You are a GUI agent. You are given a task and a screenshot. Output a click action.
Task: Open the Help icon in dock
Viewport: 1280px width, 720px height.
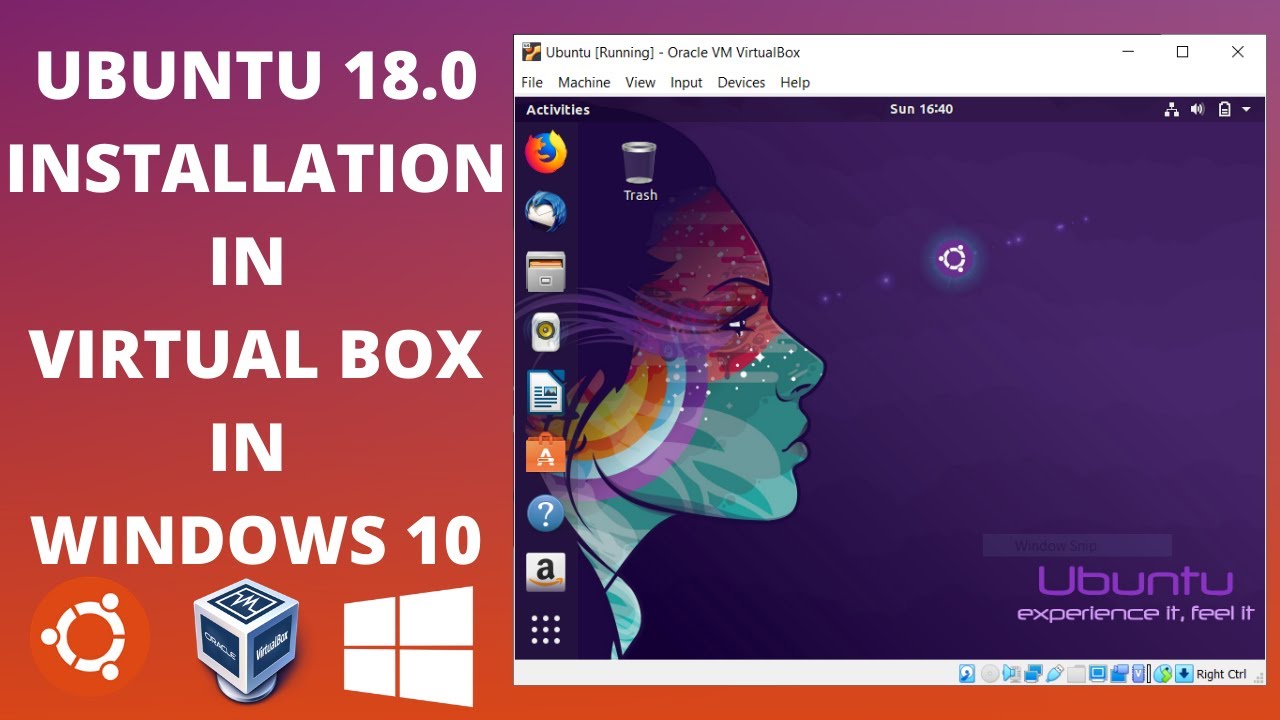545,514
